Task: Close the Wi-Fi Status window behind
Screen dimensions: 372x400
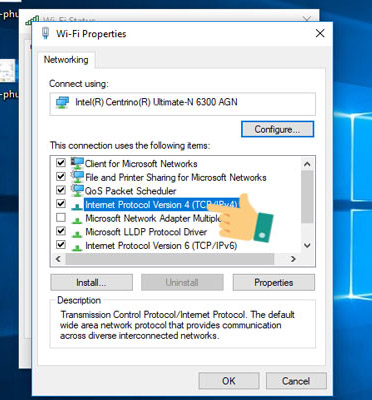Action: point(307,19)
